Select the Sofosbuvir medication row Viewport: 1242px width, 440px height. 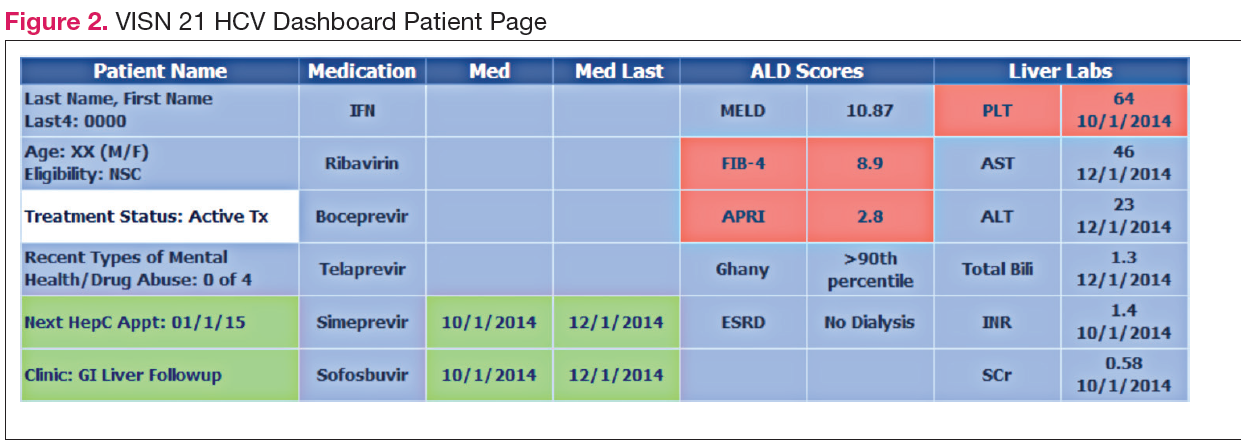tap(362, 375)
